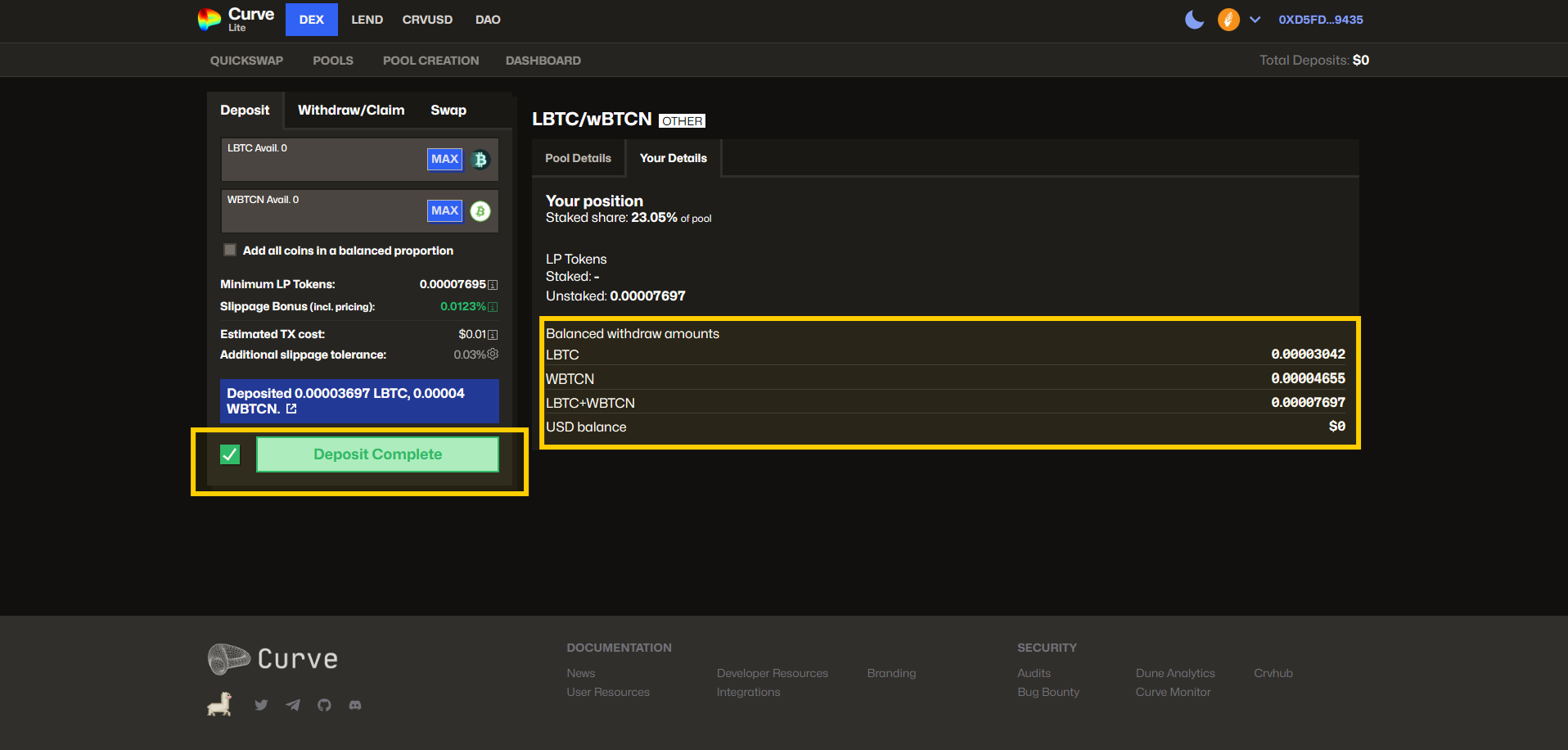Open POOL CREATION page
Screen dimensions: 1568x750
431,61
